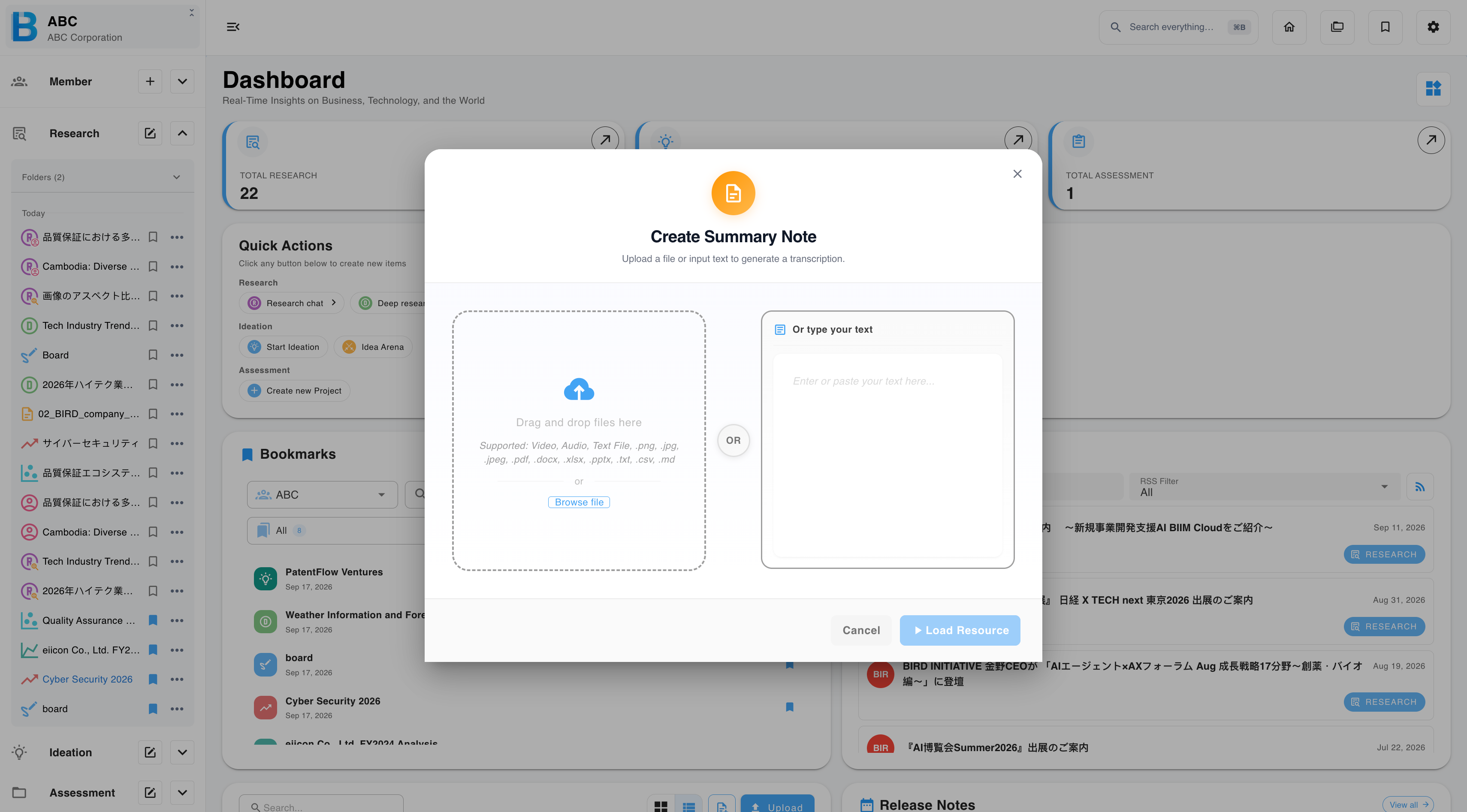Open more options for Board row
Screen dimensions: 1467x812
click(x=177, y=355)
